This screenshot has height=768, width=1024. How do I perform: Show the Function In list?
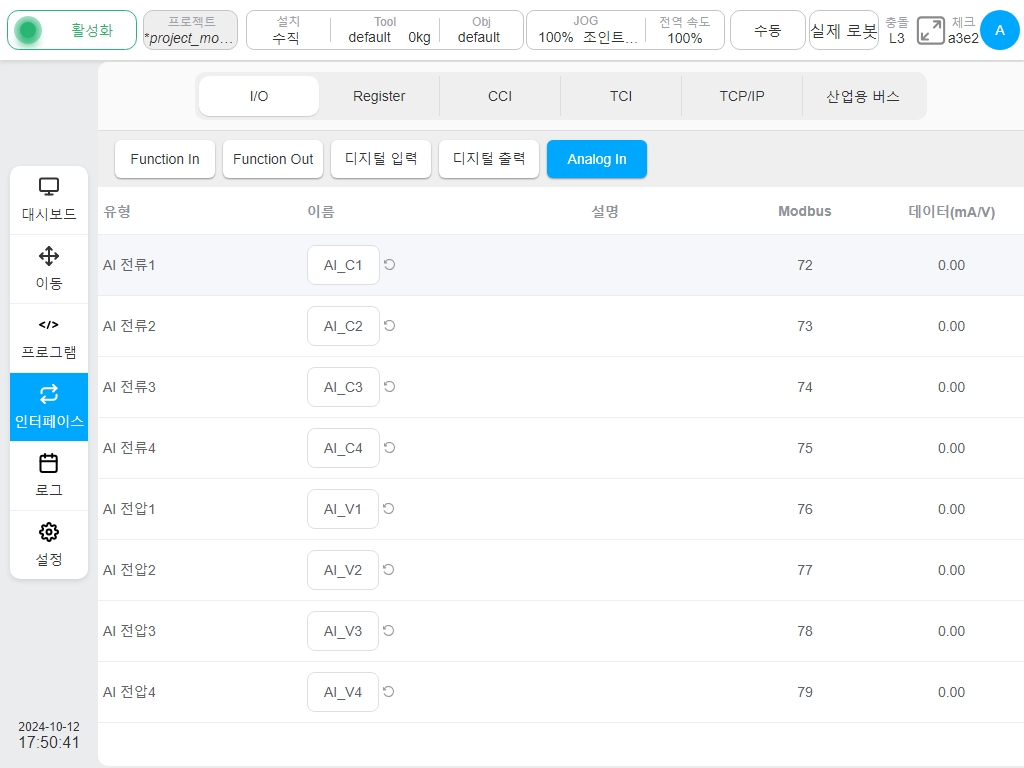click(165, 159)
